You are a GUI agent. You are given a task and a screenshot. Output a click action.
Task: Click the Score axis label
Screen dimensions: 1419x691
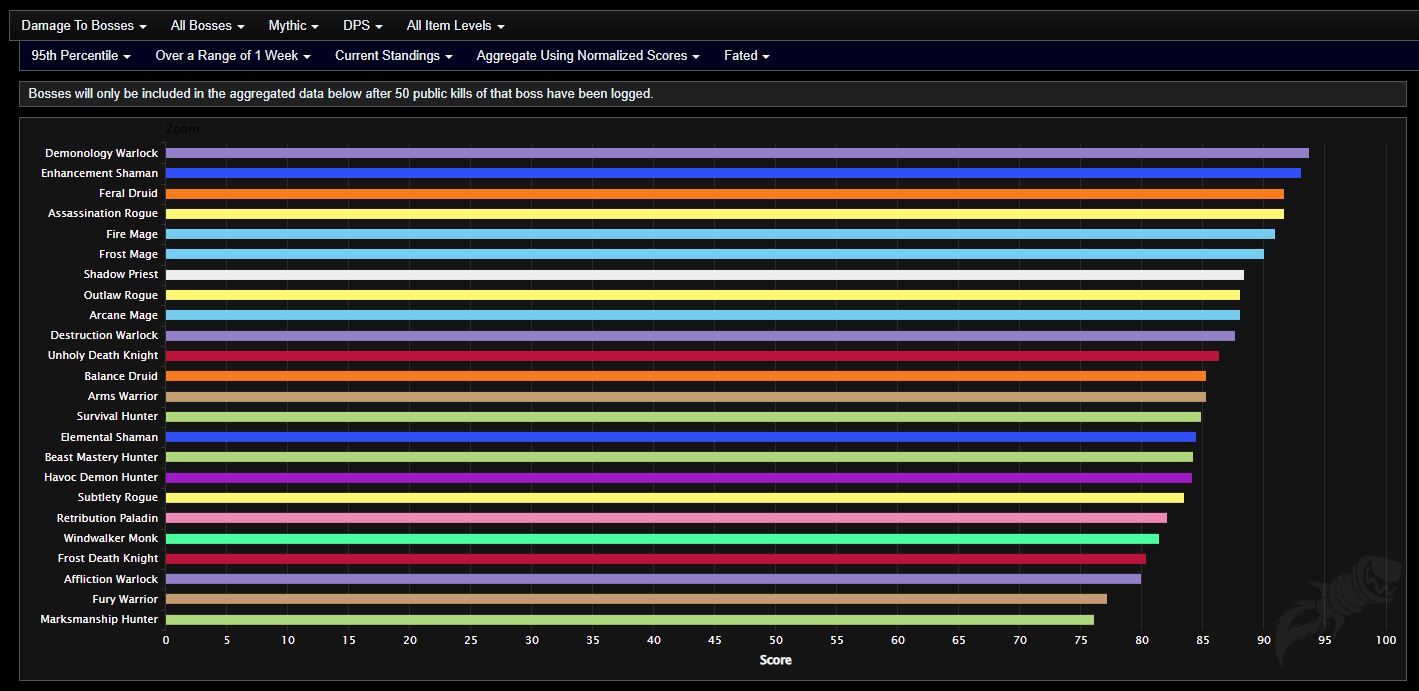[x=775, y=660]
